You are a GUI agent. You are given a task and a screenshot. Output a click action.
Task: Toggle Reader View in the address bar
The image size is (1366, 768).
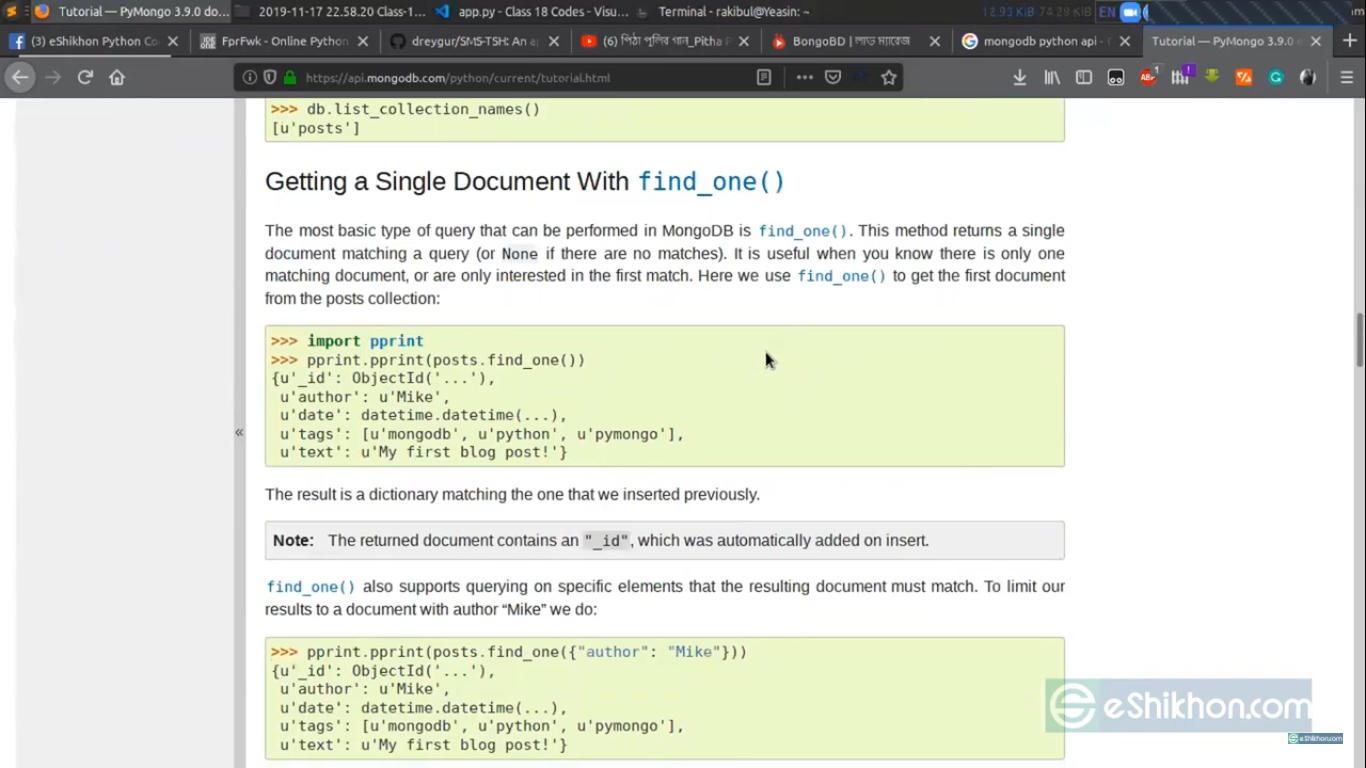click(764, 77)
